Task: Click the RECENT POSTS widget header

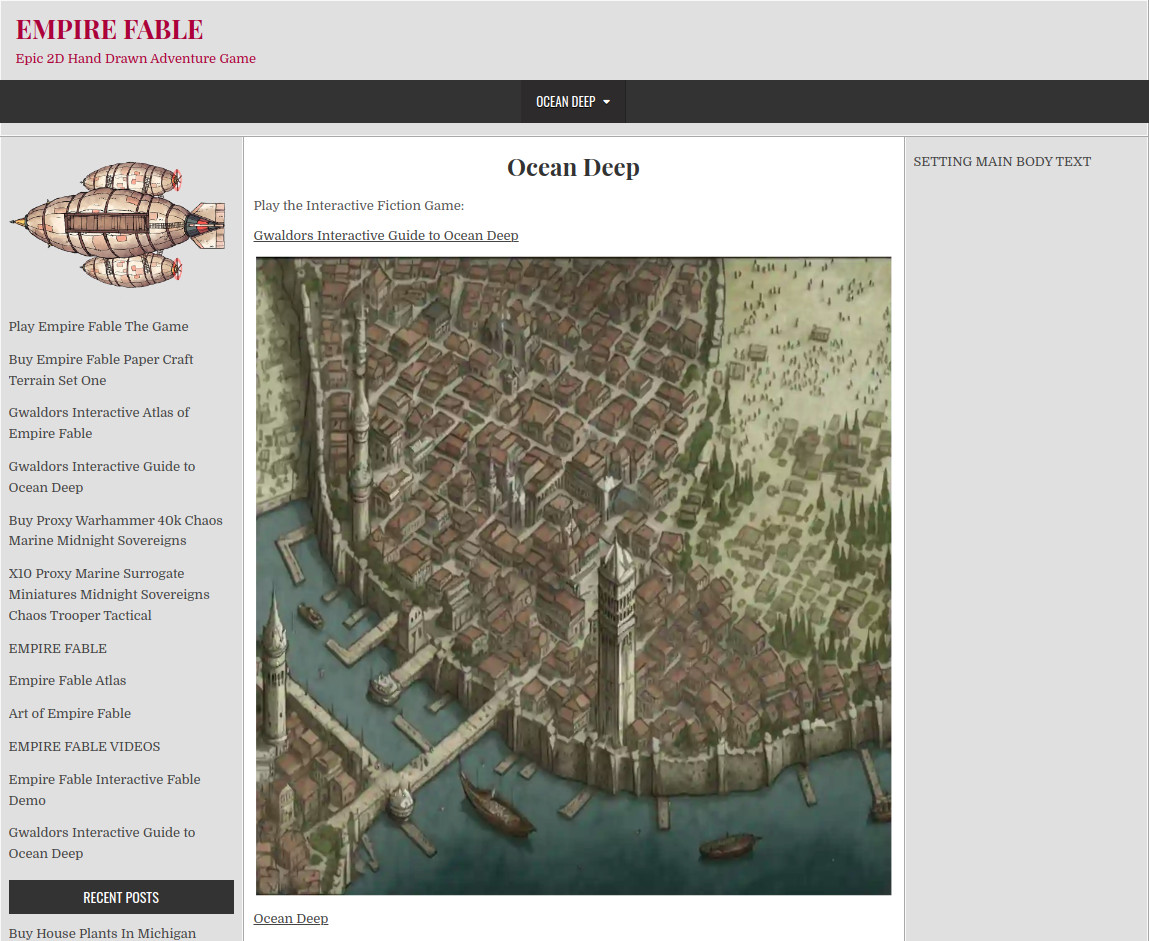Action: (x=121, y=897)
